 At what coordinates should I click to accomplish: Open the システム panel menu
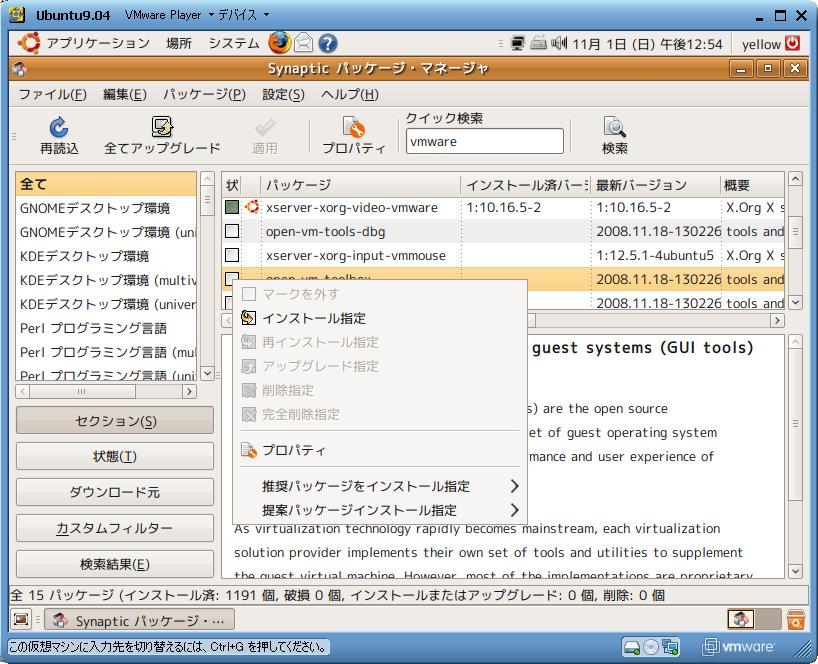point(234,43)
